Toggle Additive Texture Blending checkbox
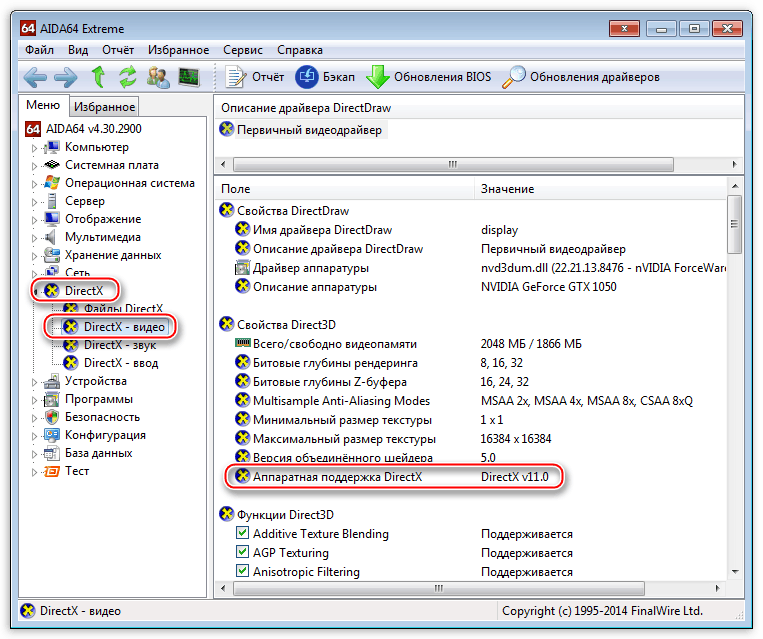The width and height of the screenshot is (763, 639). click(x=242, y=532)
